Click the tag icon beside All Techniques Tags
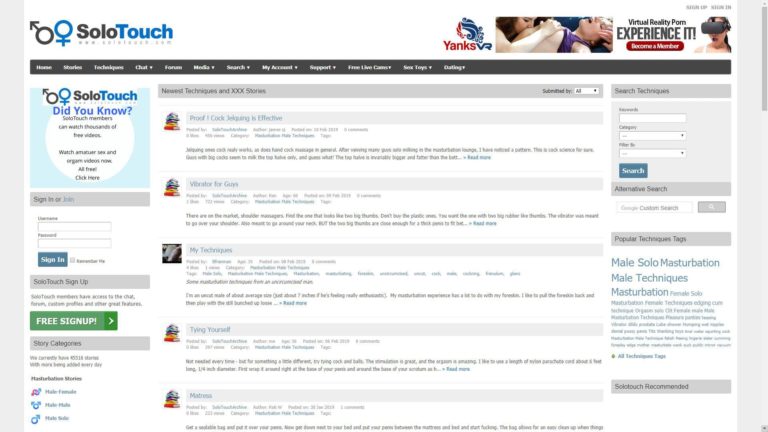The height and width of the screenshot is (432, 768). [x=614, y=355]
